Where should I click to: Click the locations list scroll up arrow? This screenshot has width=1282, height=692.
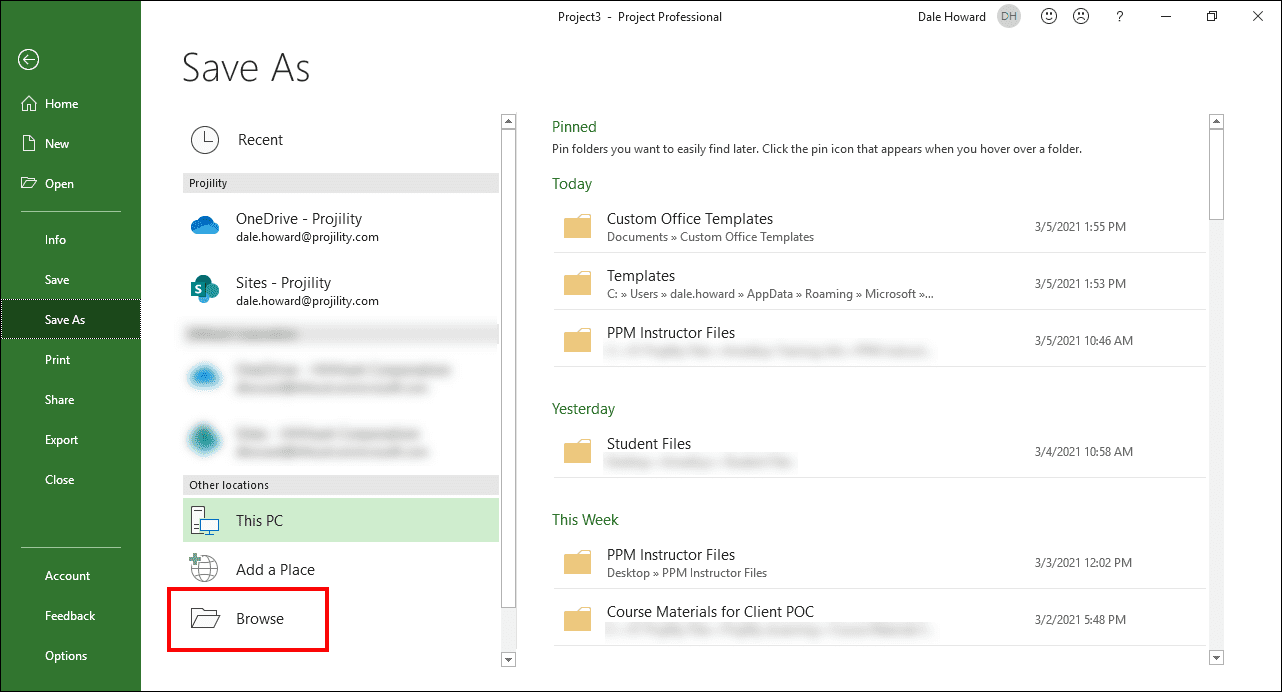(x=508, y=122)
